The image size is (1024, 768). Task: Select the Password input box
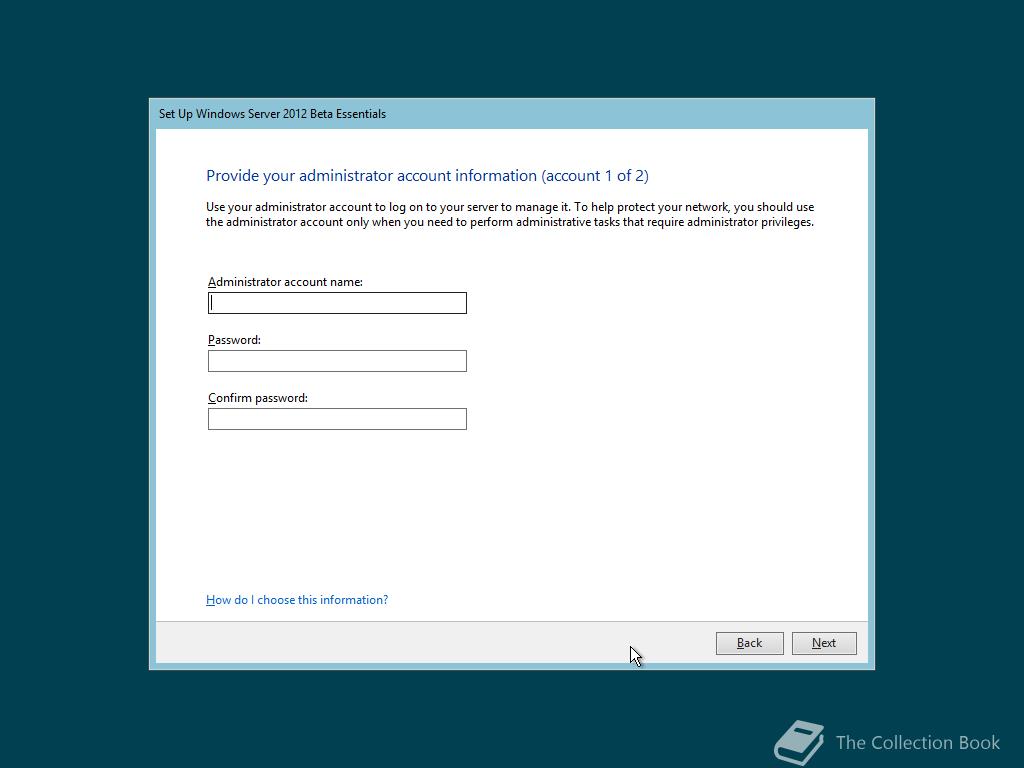coord(337,361)
